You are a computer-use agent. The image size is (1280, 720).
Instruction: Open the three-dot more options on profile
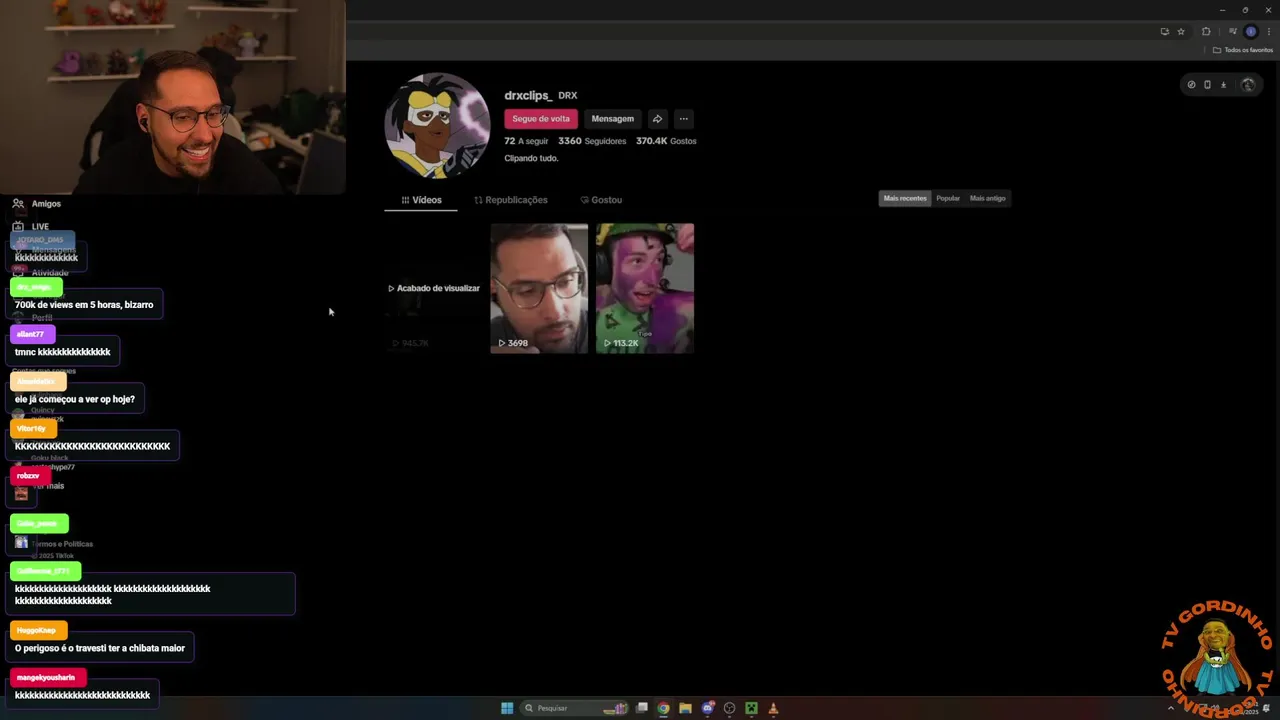684,118
